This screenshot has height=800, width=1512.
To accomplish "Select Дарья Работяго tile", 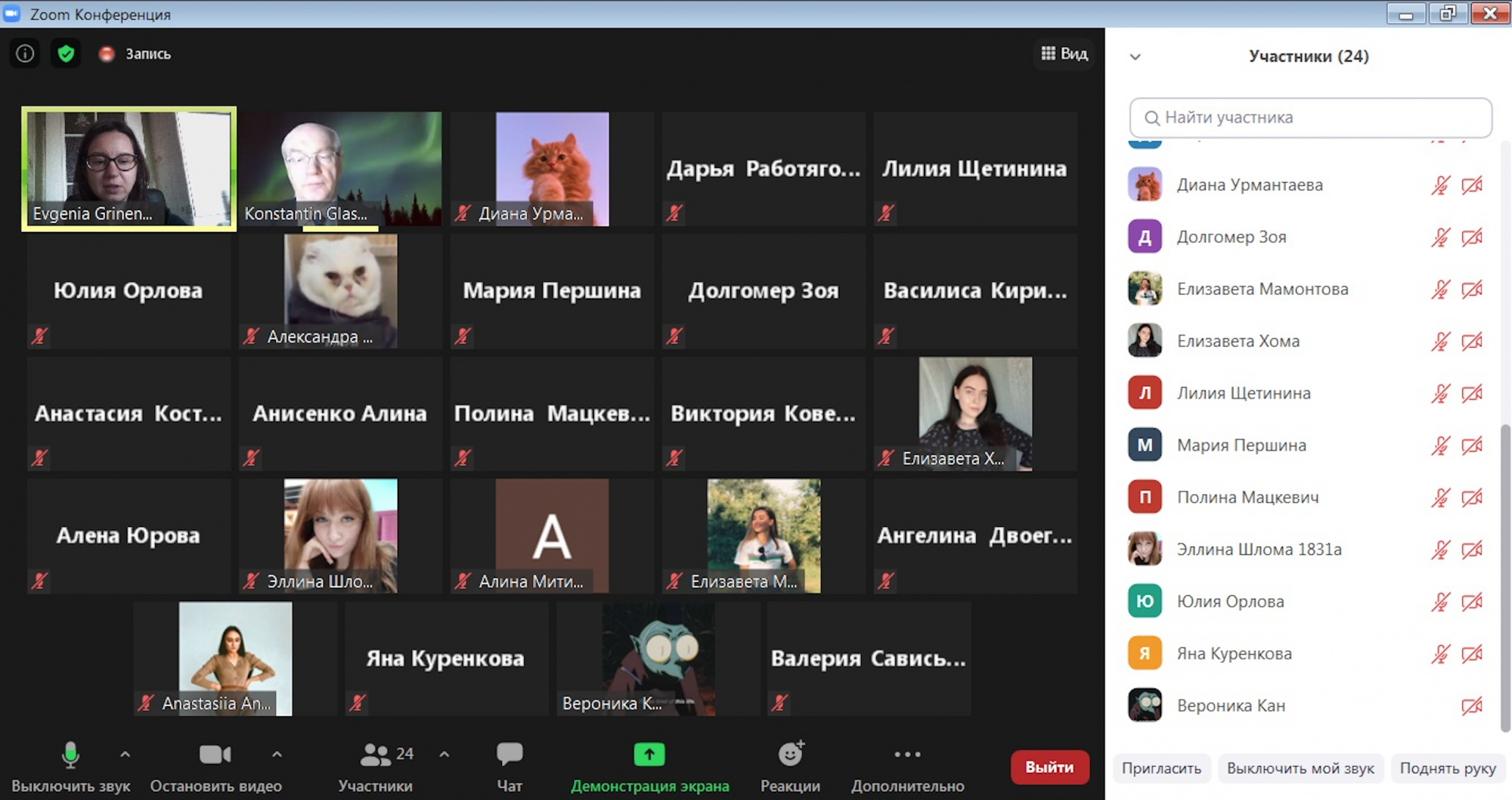I will (764, 169).
